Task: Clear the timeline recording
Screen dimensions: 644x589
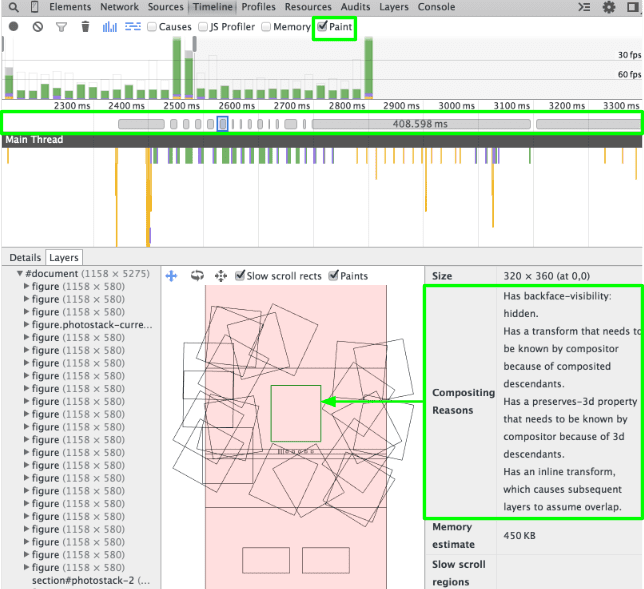Action: point(37,27)
